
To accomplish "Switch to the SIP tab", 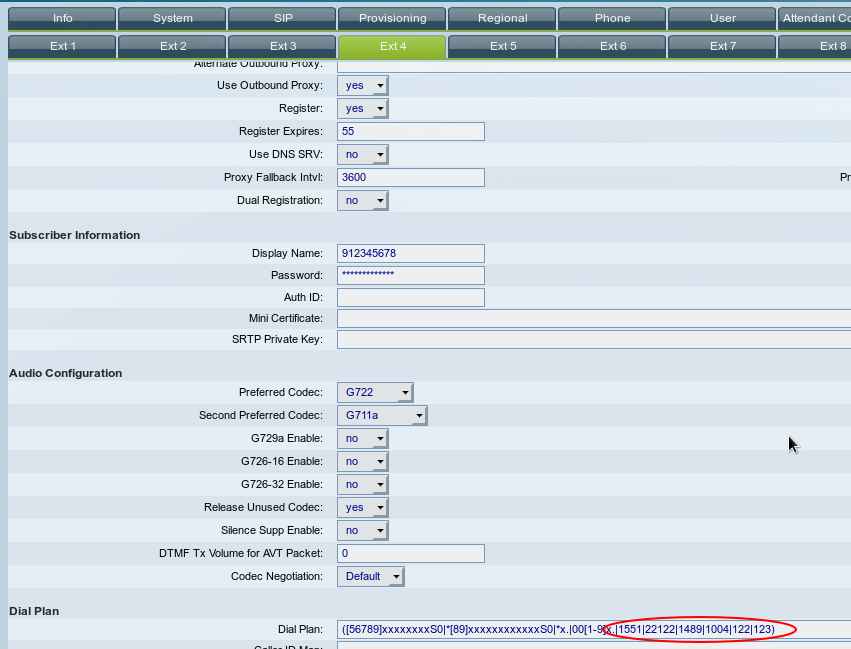I will [x=283, y=18].
